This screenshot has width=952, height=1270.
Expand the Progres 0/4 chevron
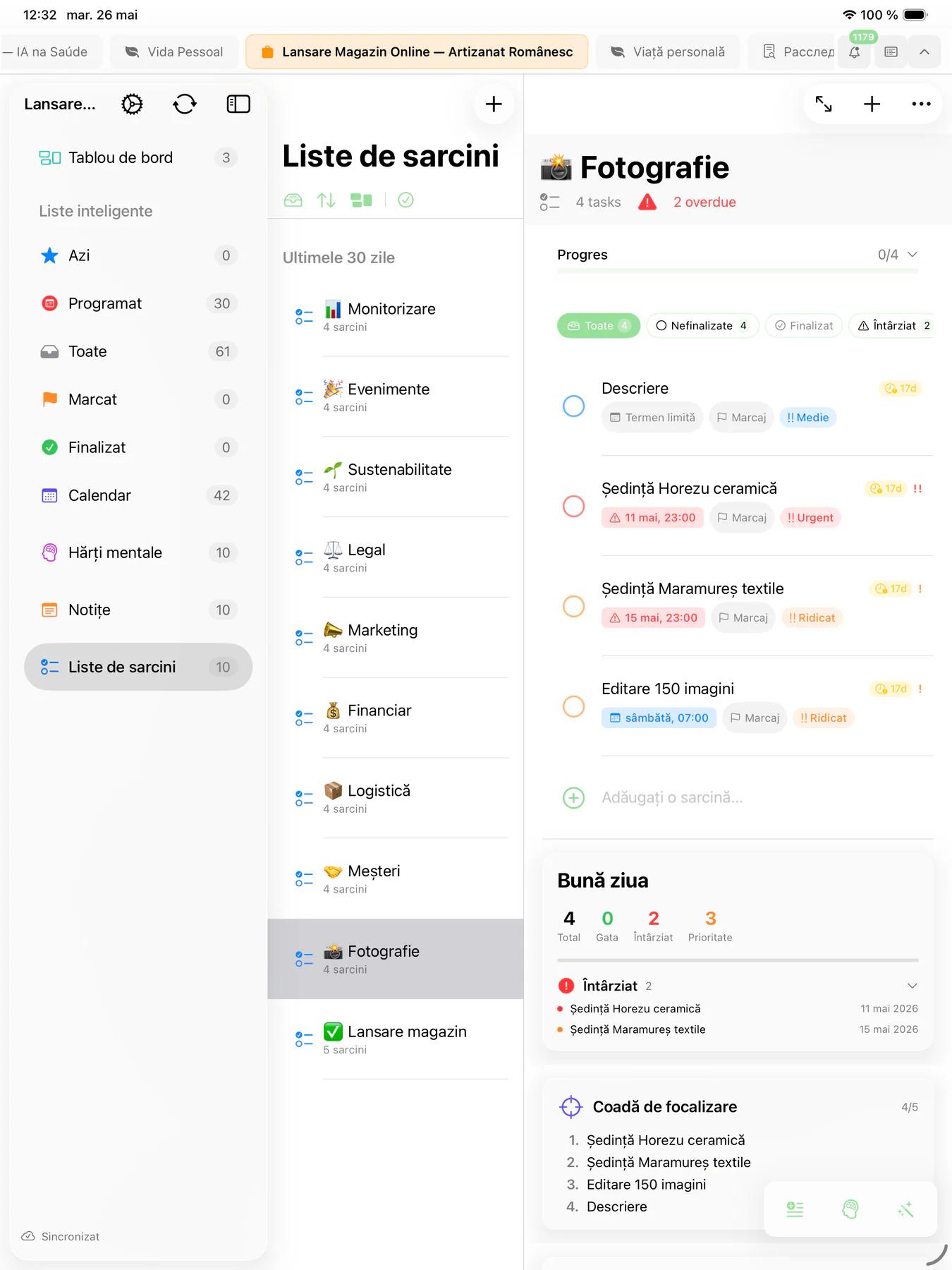coord(913,255)
